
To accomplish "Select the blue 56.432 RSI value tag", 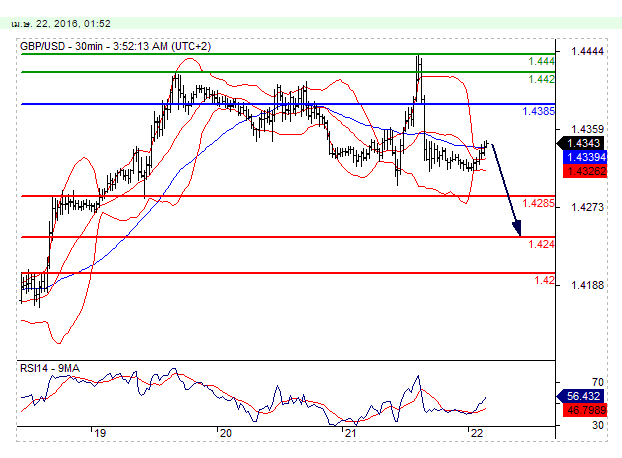I will click(x=581, y=396).
